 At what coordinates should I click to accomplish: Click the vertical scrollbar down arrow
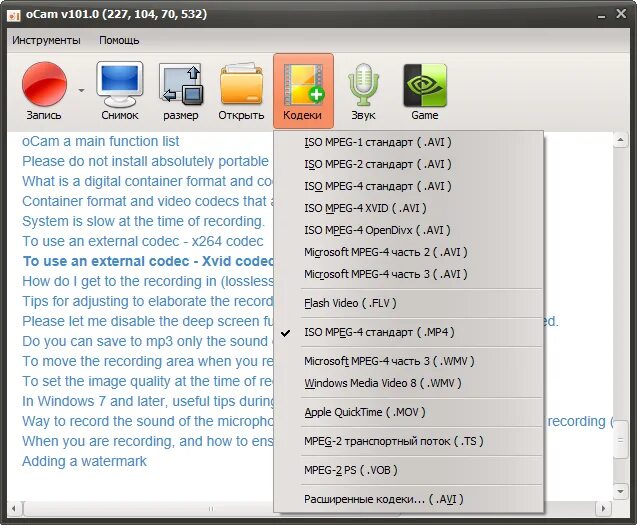pos(620,491)
